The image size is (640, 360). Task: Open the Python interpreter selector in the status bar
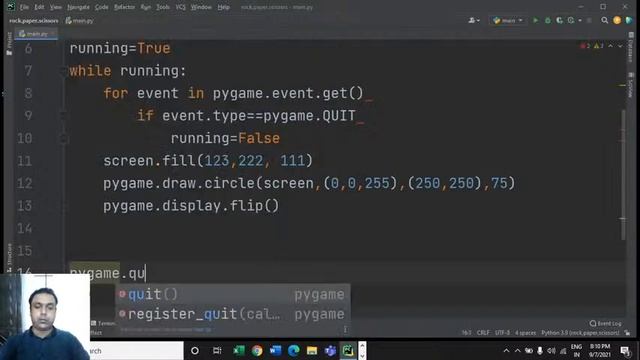point(580,333)
